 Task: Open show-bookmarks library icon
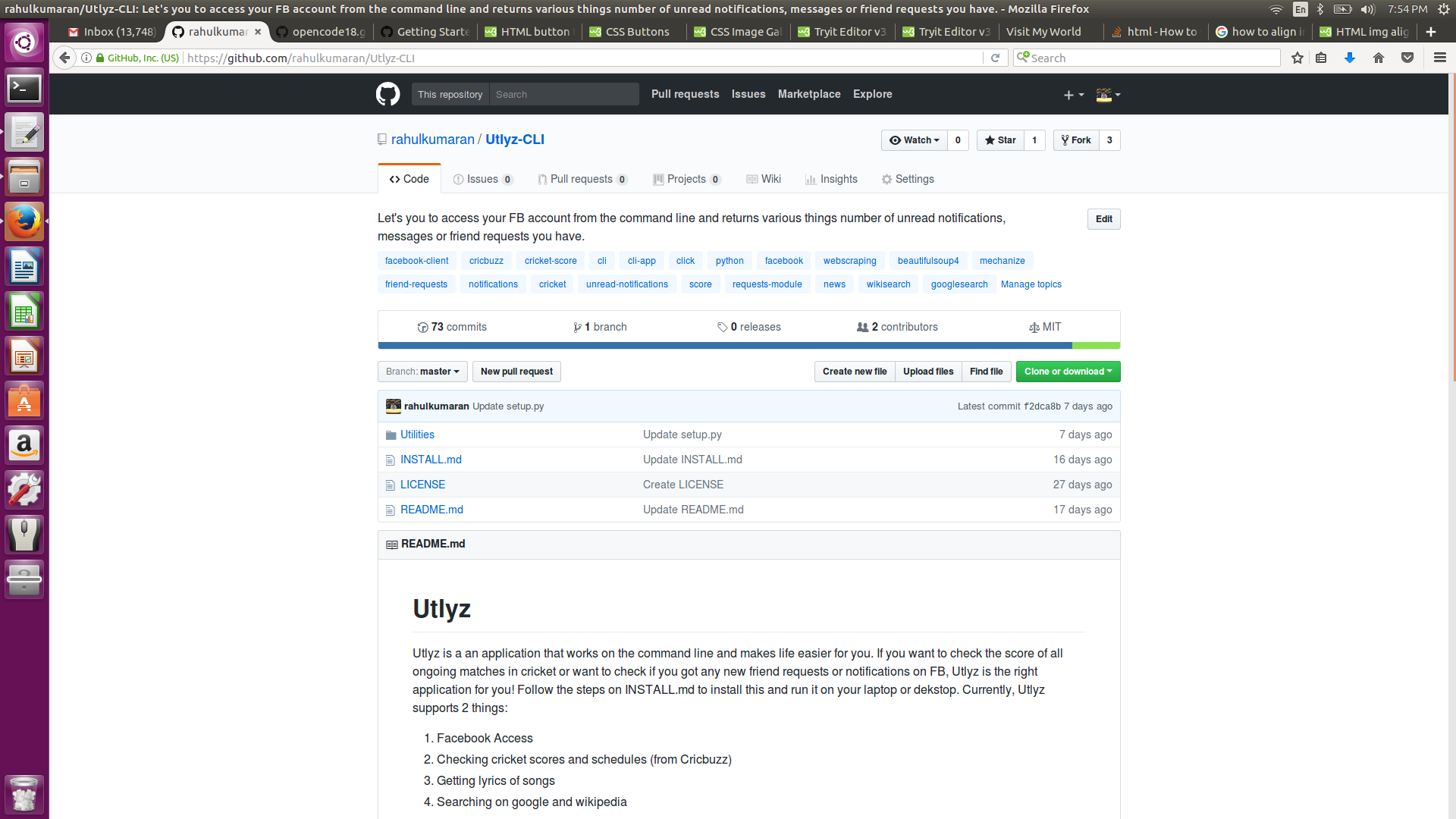(1321, 58)
